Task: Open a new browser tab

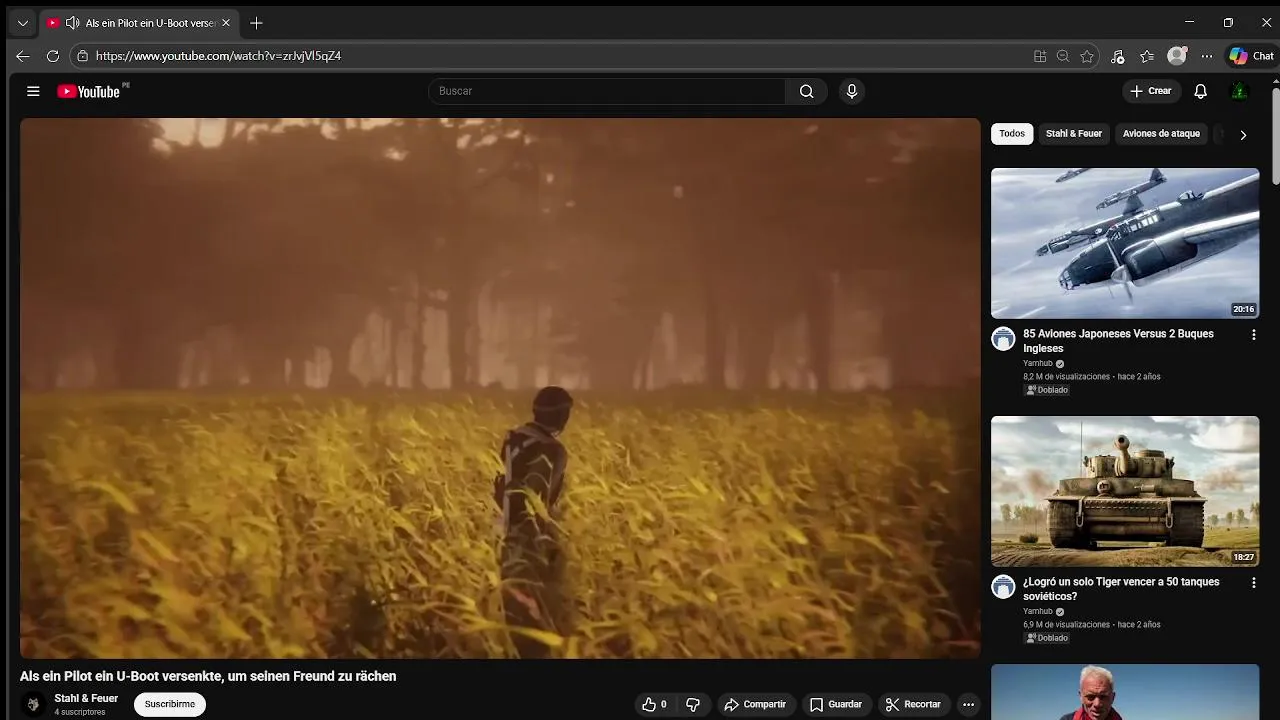Action: tap(256, 23)
